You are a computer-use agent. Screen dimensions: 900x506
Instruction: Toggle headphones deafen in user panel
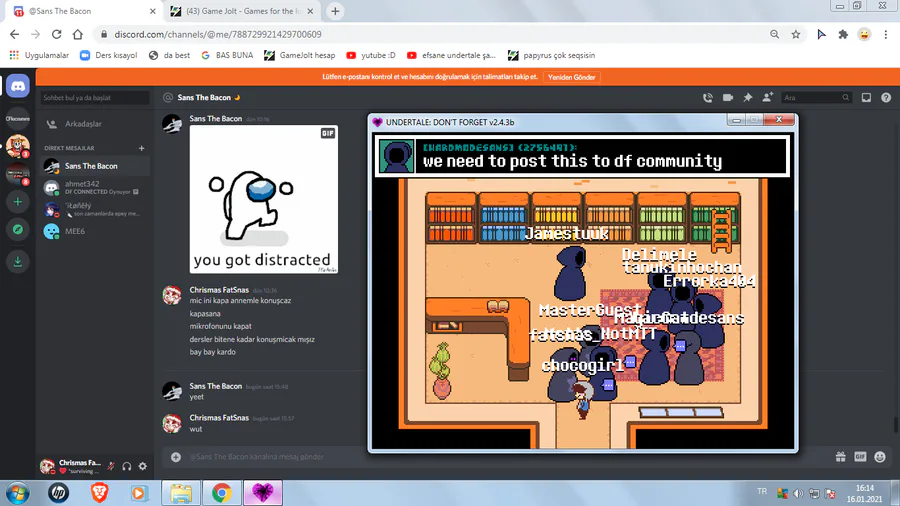tap(127, 466)
